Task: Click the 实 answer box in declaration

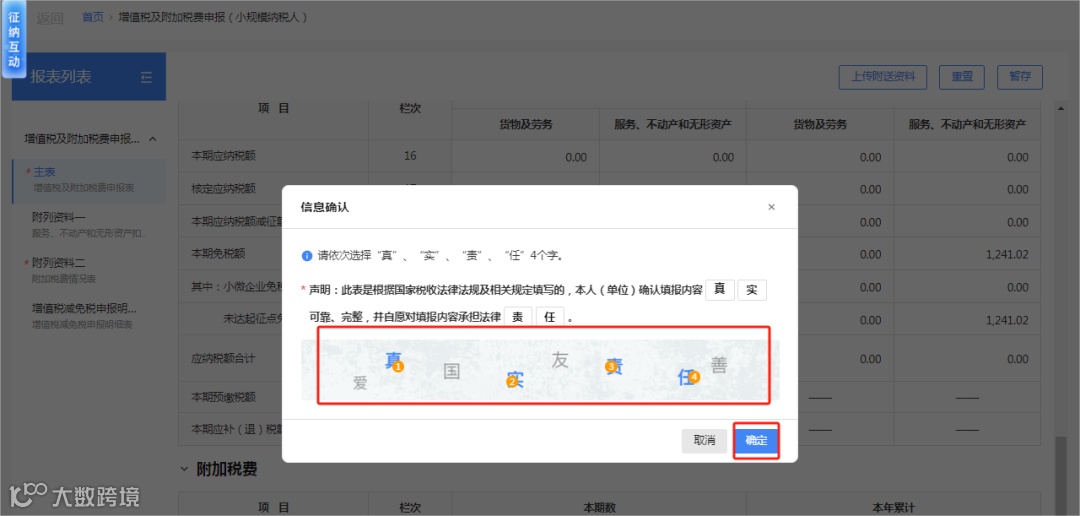Action: (752, 290)
